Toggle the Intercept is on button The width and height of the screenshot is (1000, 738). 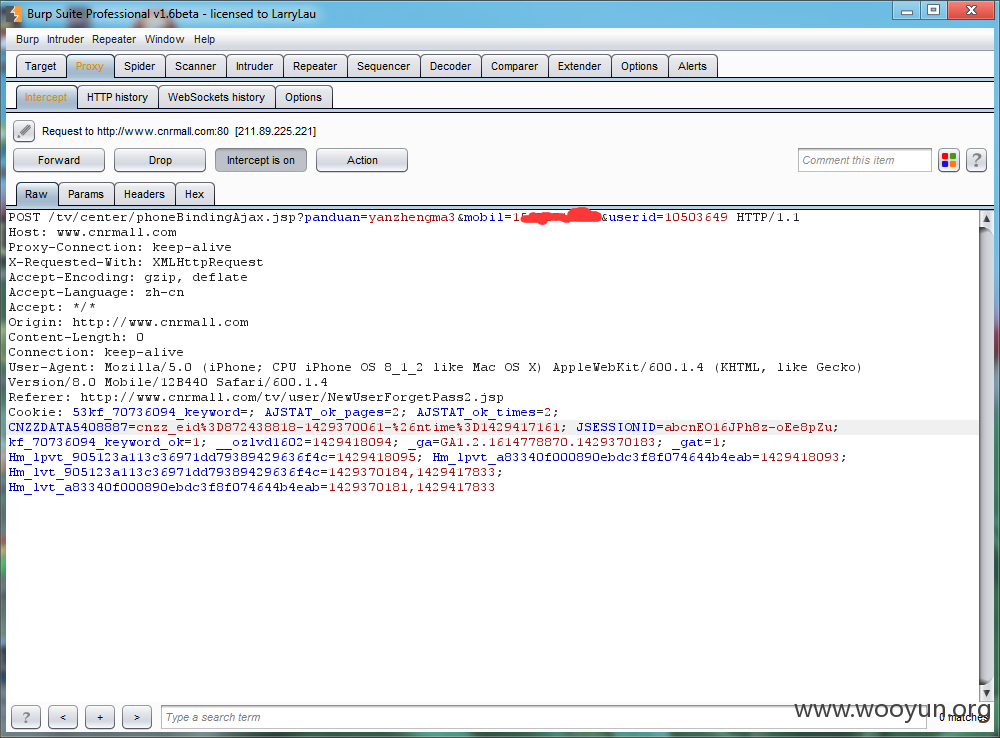pyautogui.click(x=261, y=160)
